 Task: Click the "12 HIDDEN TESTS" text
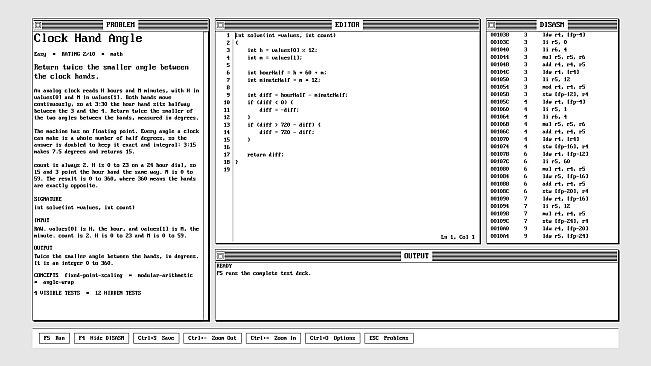118,293
